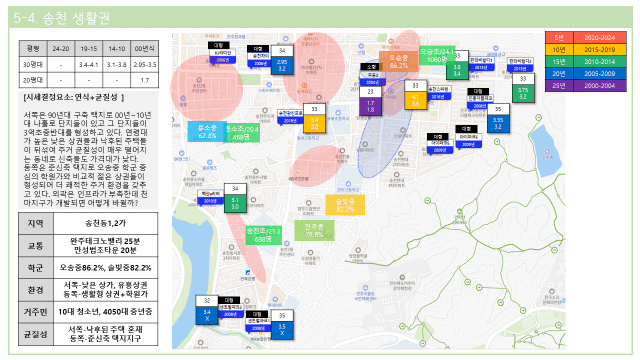Select the 전북은행 blue marker icon
Image resolution: width=640 pixels, height=360 pixels.
[x=248, y=272]
